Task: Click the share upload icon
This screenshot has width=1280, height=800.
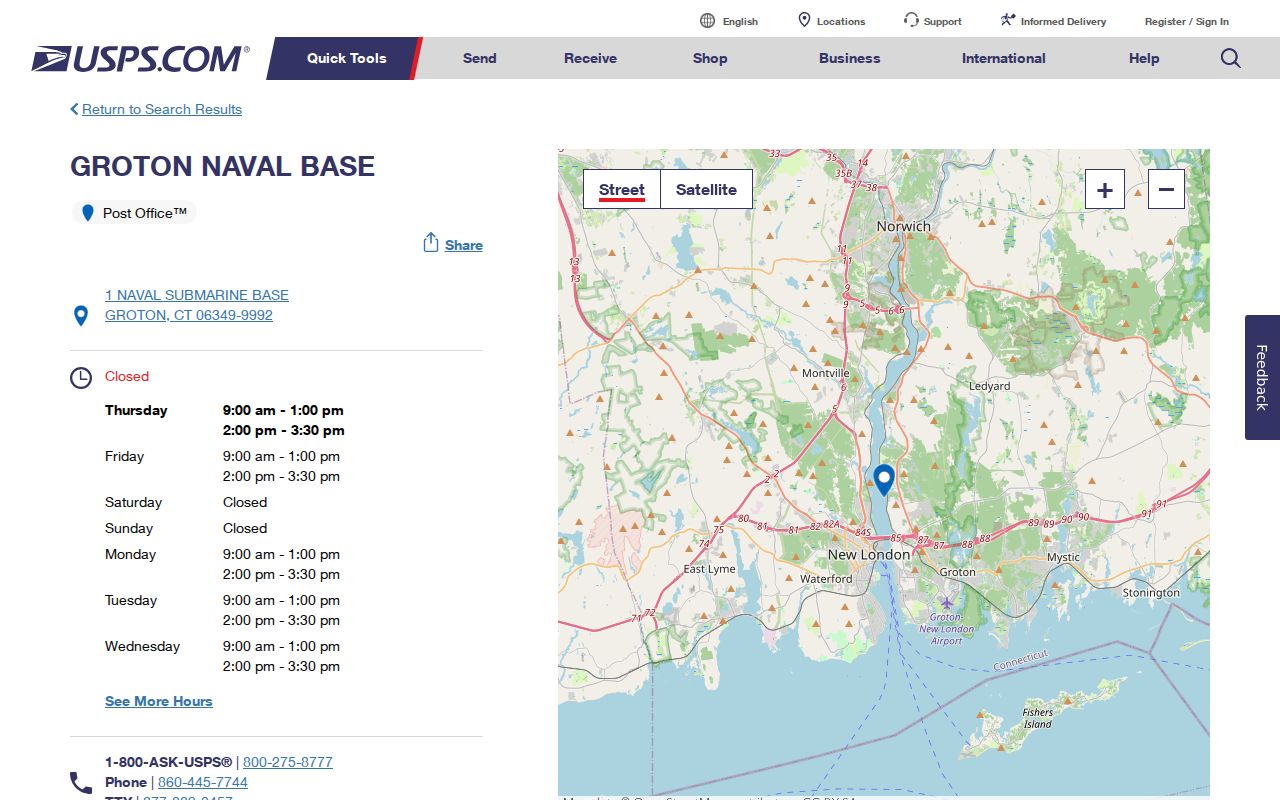Action: (x=431, y=243)
